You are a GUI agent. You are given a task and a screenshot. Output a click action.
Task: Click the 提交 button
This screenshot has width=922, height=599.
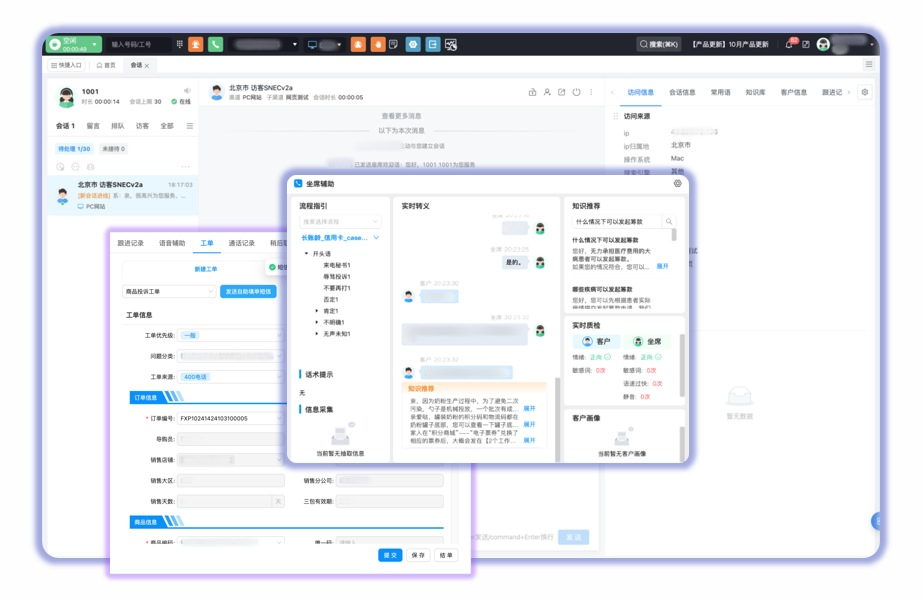click(x=390, y=555)
